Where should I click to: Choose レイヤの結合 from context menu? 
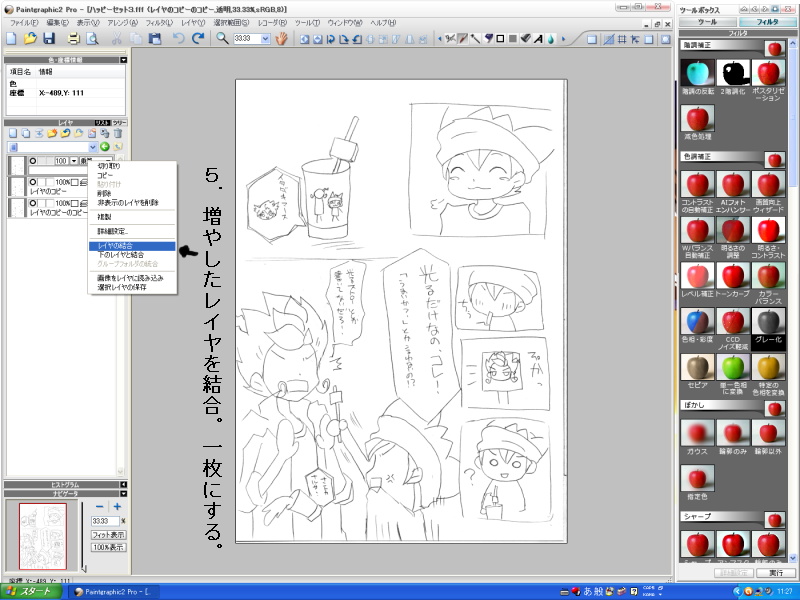coord(132,246)
